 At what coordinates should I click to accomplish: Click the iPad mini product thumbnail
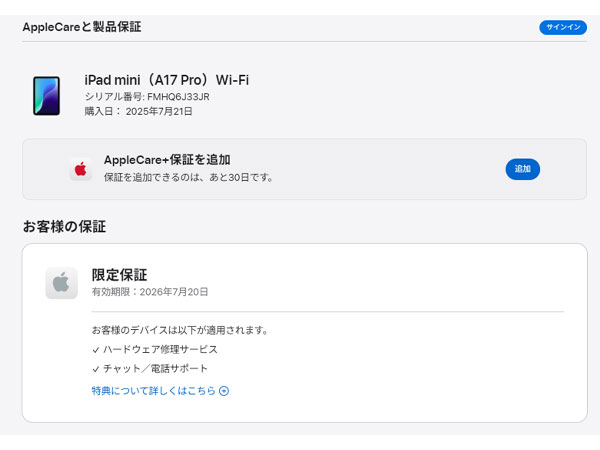point(46,96)
